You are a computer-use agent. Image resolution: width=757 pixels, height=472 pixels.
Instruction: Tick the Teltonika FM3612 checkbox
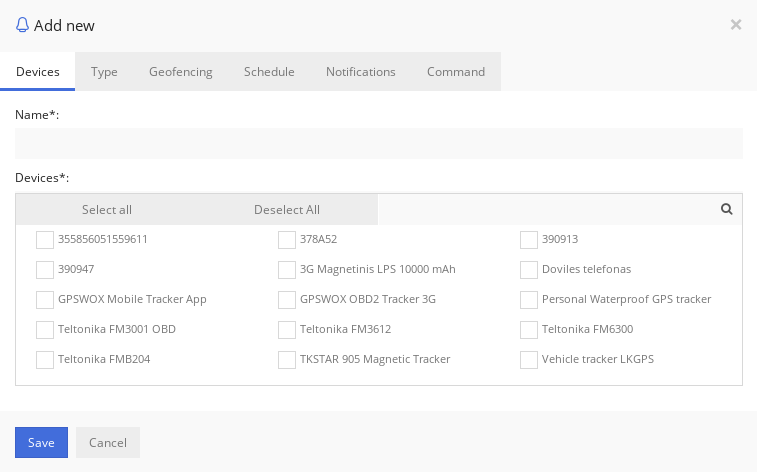tap(287, 330)
